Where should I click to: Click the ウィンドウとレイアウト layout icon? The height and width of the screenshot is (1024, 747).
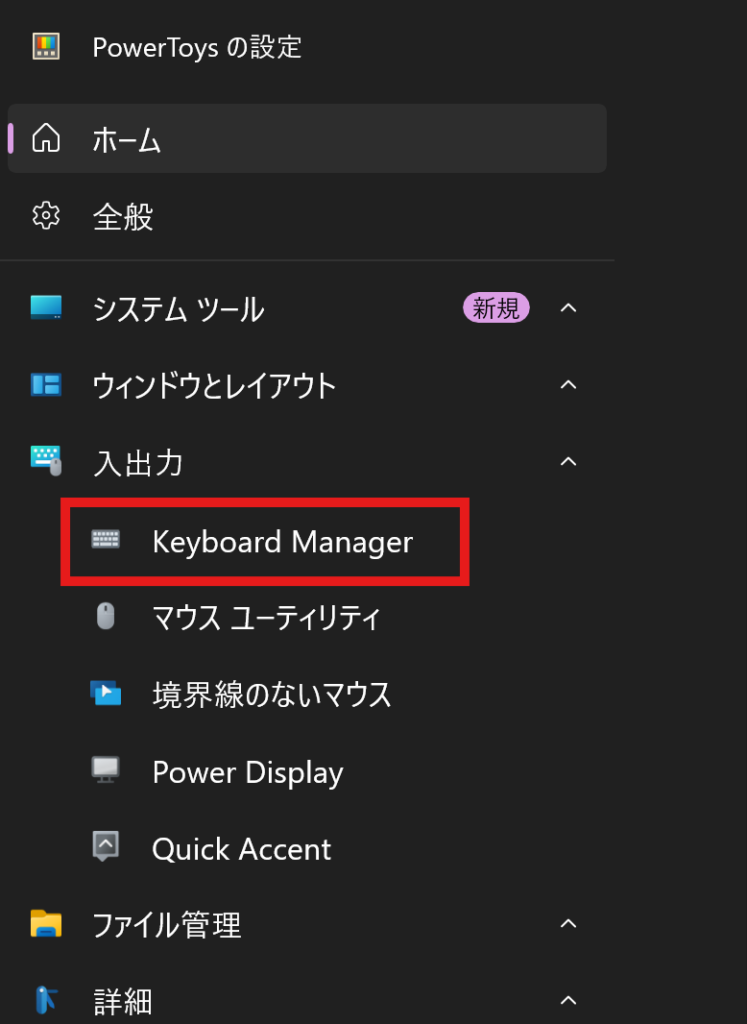click(x=46, y=385)
